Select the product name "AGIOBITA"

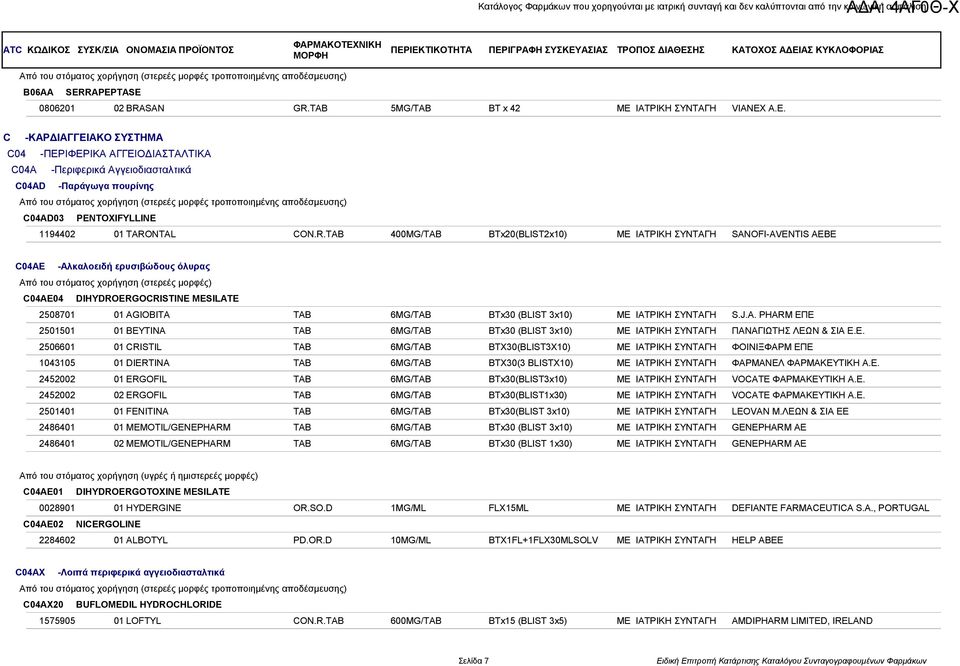pyautogui.click(x=148, y=315)
